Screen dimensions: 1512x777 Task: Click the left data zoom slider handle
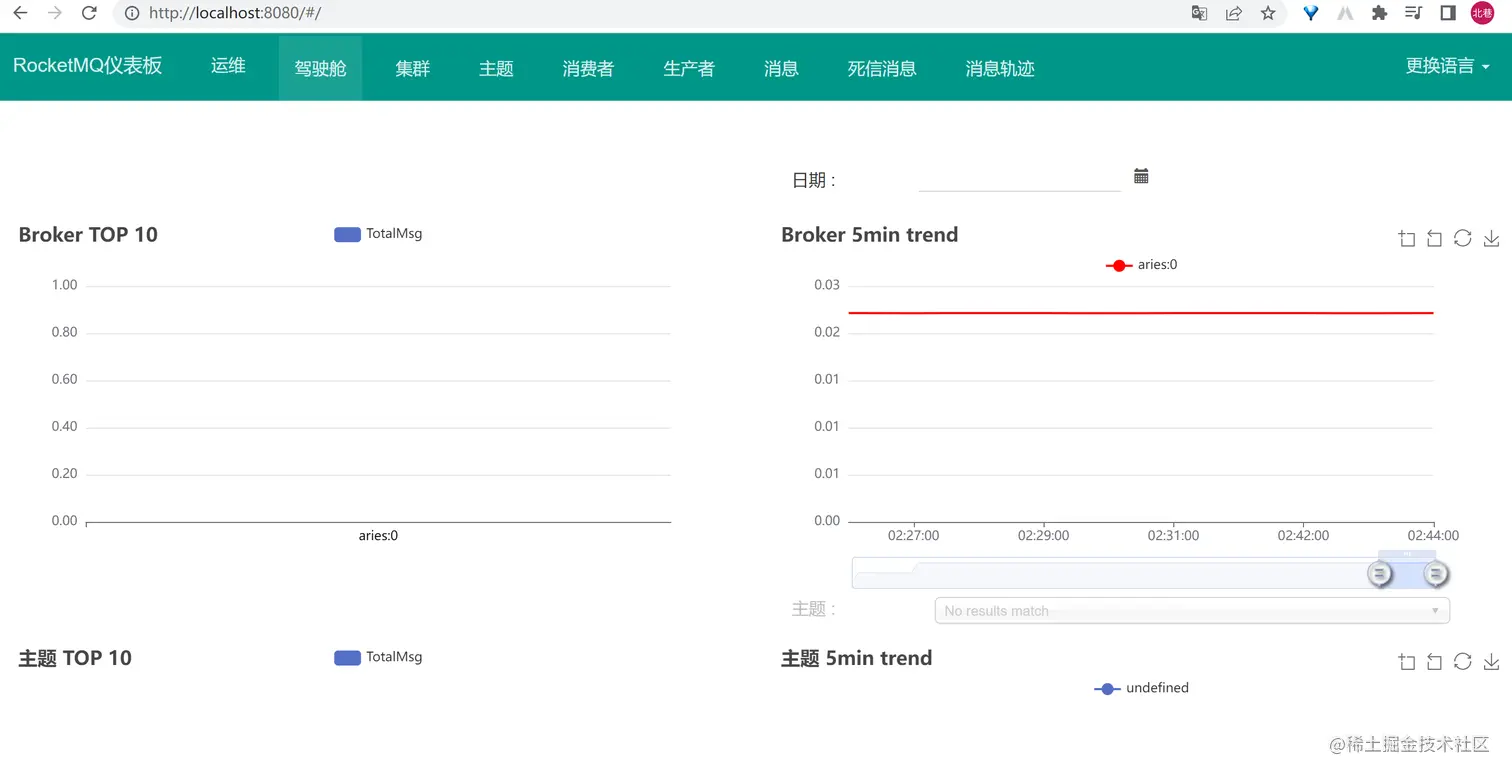1380,573
